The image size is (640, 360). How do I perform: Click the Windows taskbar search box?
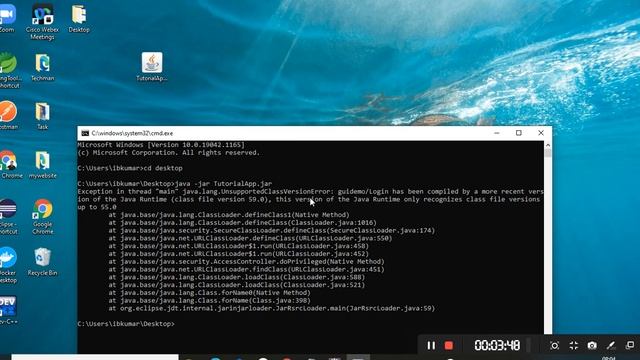coord(95,357)
